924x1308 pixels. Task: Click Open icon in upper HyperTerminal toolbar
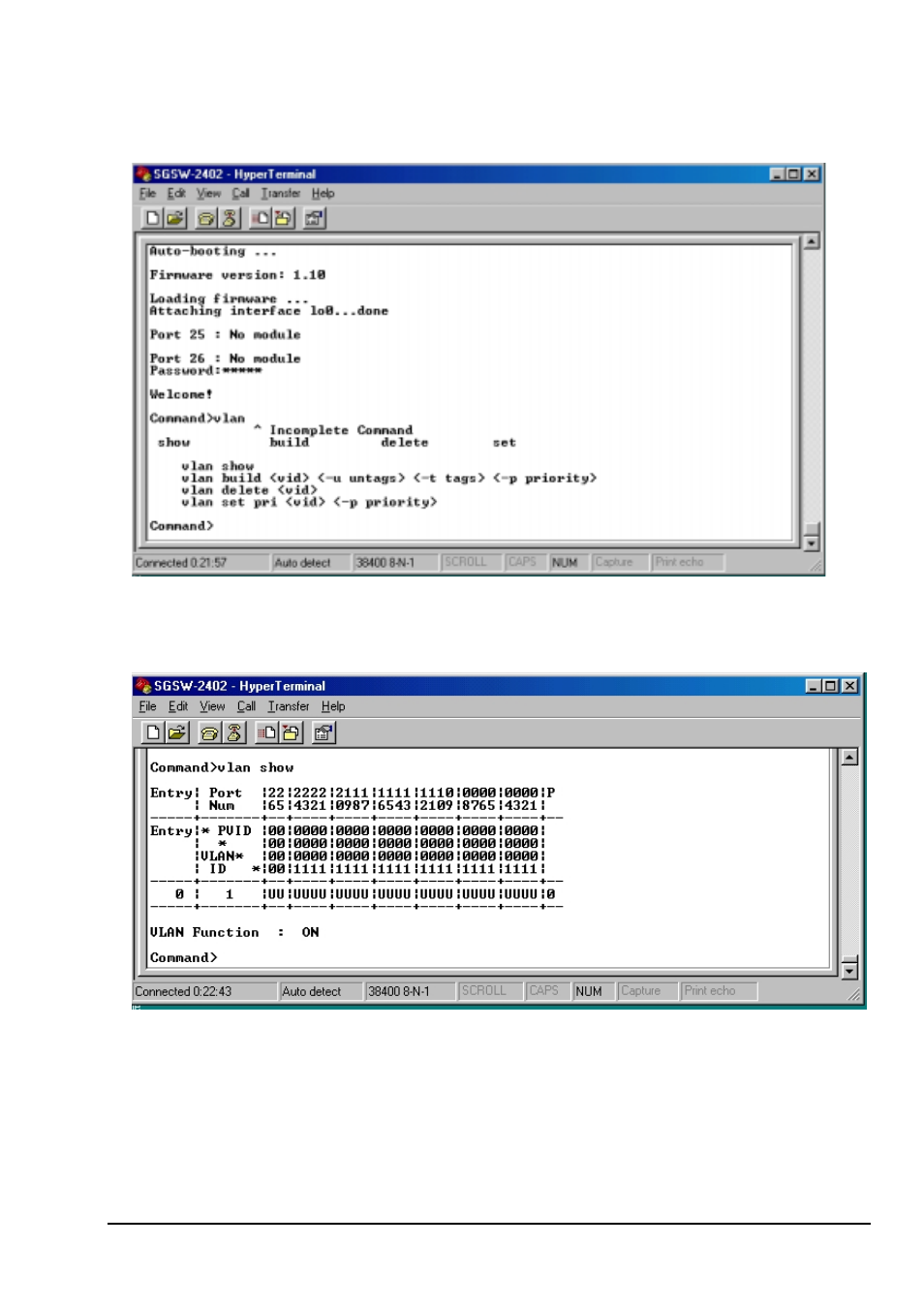pos(174,218)
